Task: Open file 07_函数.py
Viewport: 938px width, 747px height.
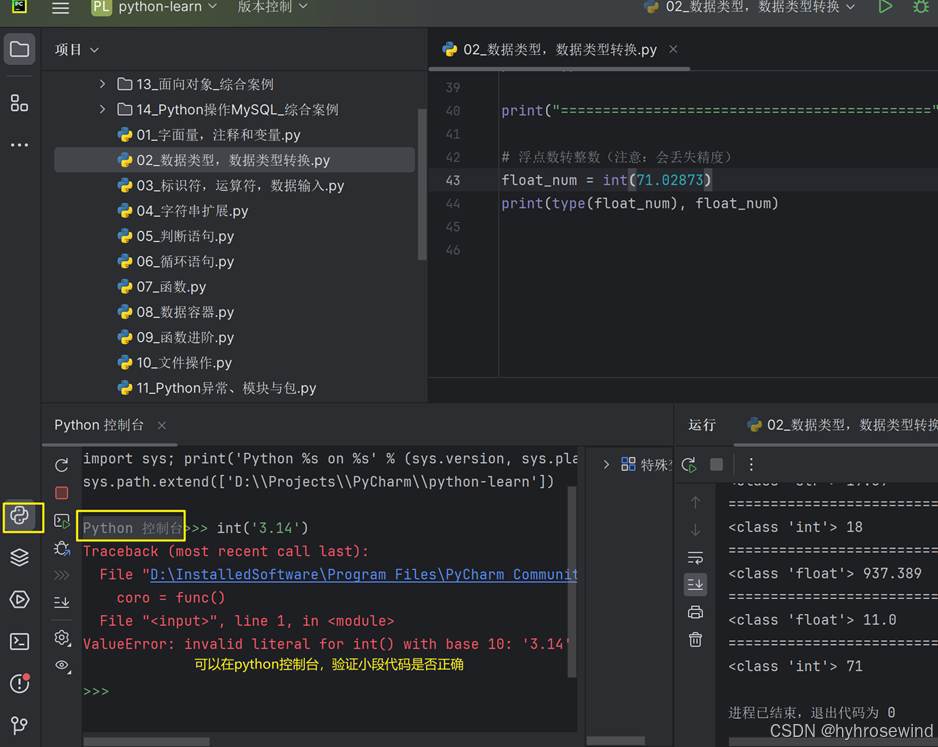Action: (162, 287)
